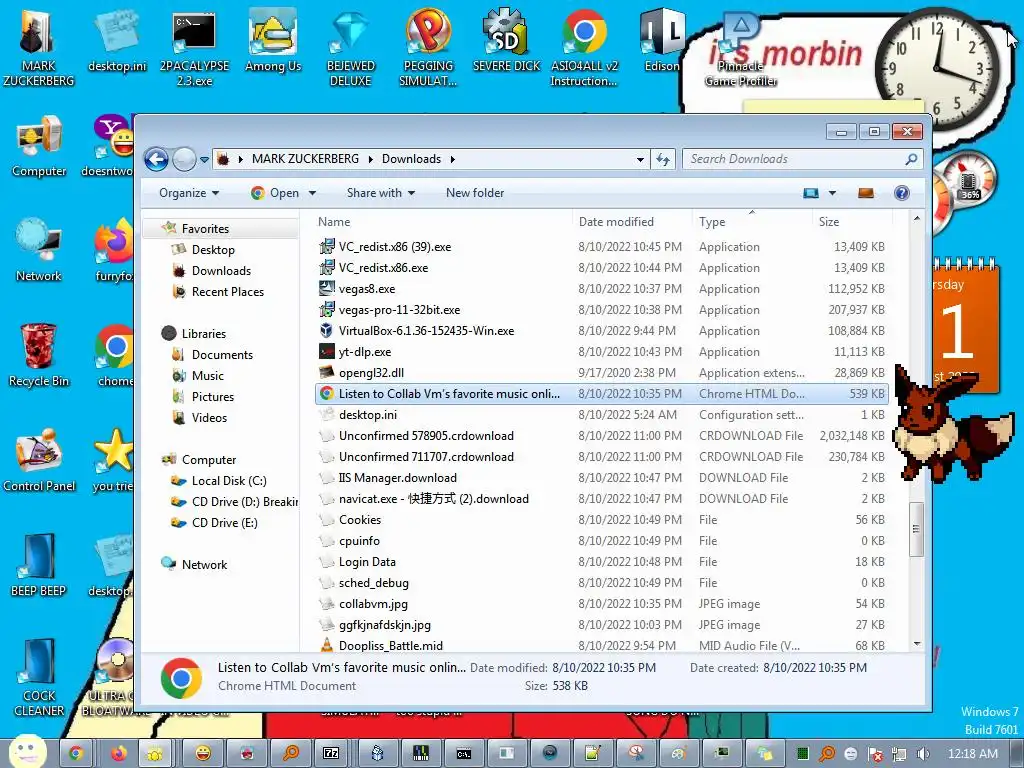Select the Documents library
Screen dimensions: 1024x768
pyautogui.click(x=222, y=355)
